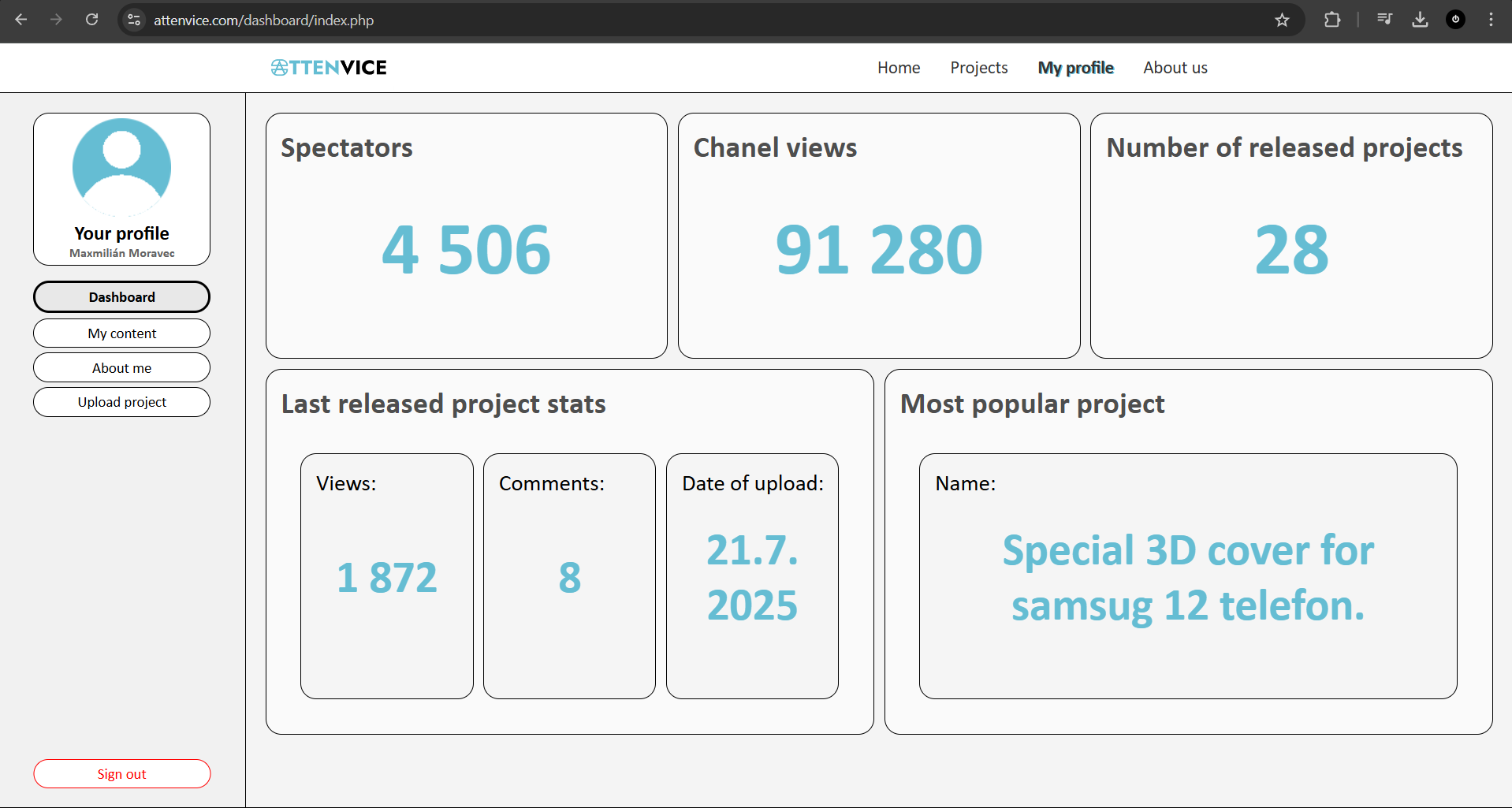Click project name 'Special 3D cover for samsug'

[1188, 578]
